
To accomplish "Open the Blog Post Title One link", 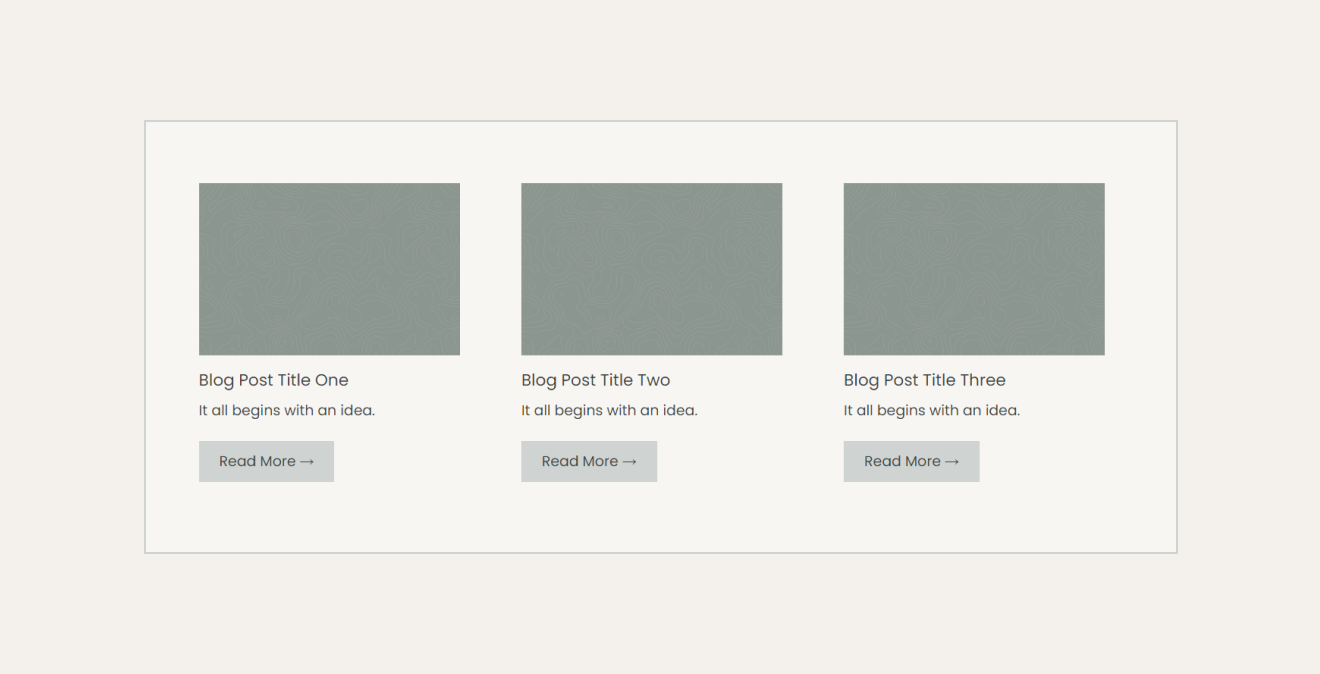I will pos(273,380).
